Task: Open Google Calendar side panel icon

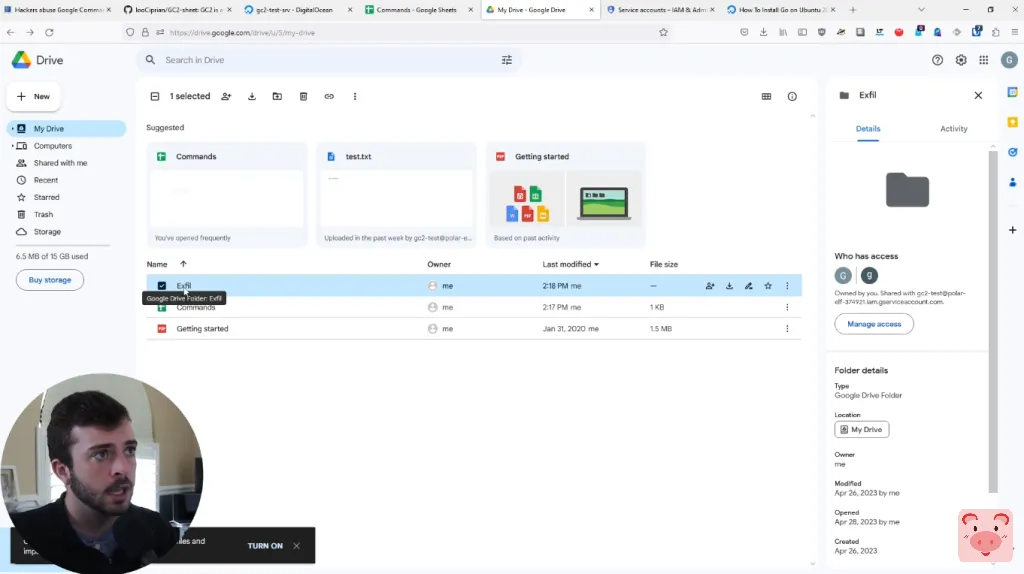Action: click(1012, 92)
